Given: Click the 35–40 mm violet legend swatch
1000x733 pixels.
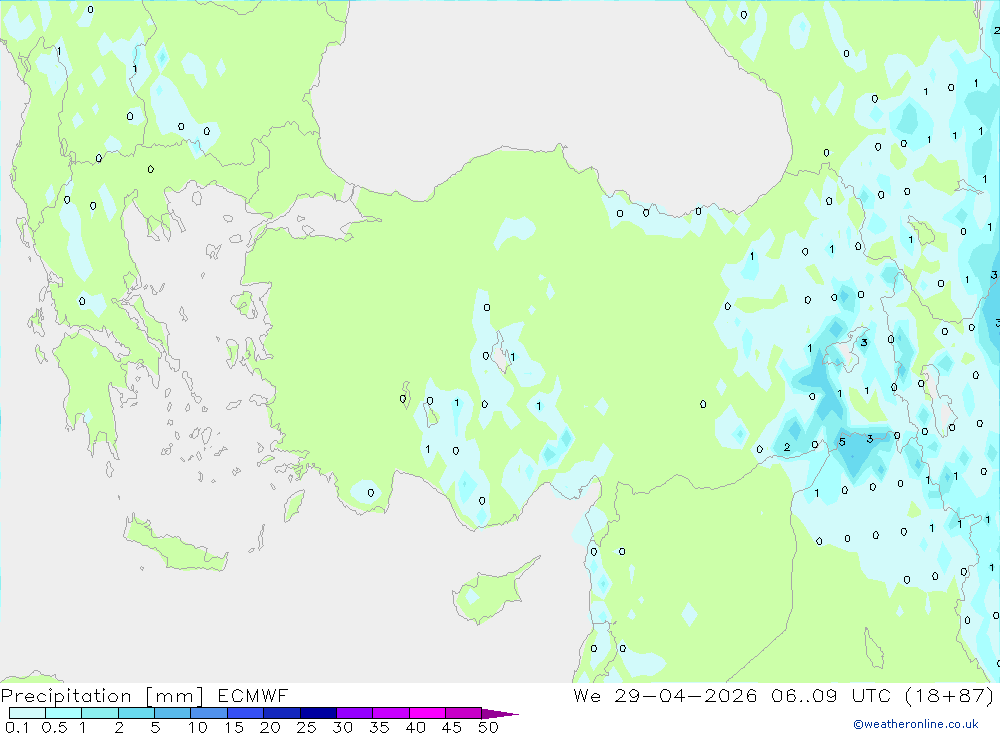Looking at the screenshot, I should click(391, 713).
